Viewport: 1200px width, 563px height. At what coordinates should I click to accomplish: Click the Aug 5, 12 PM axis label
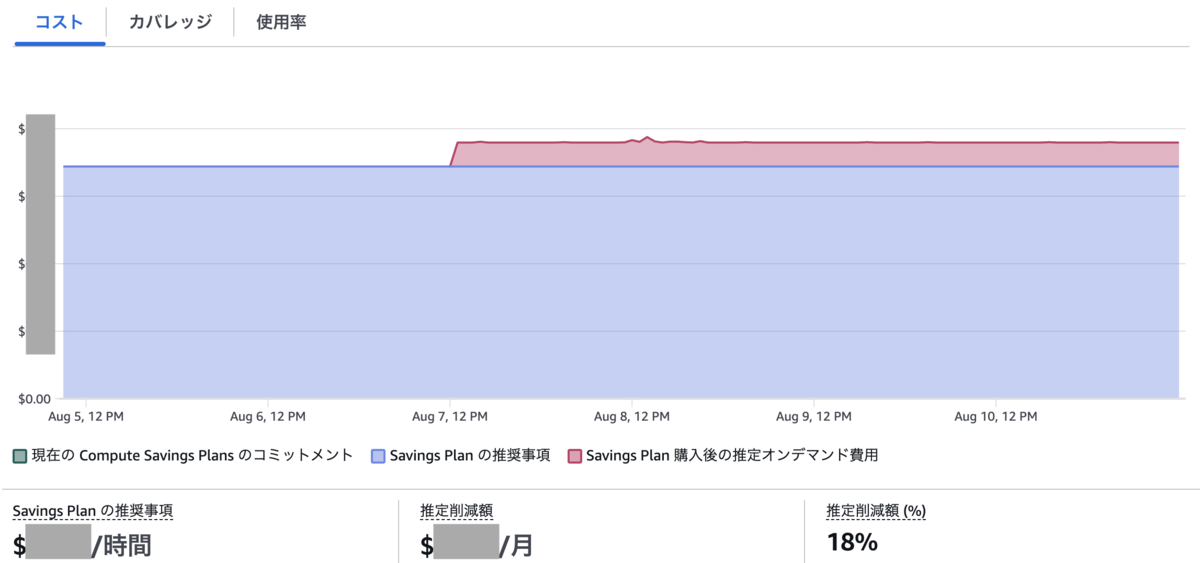coord(86,416)
